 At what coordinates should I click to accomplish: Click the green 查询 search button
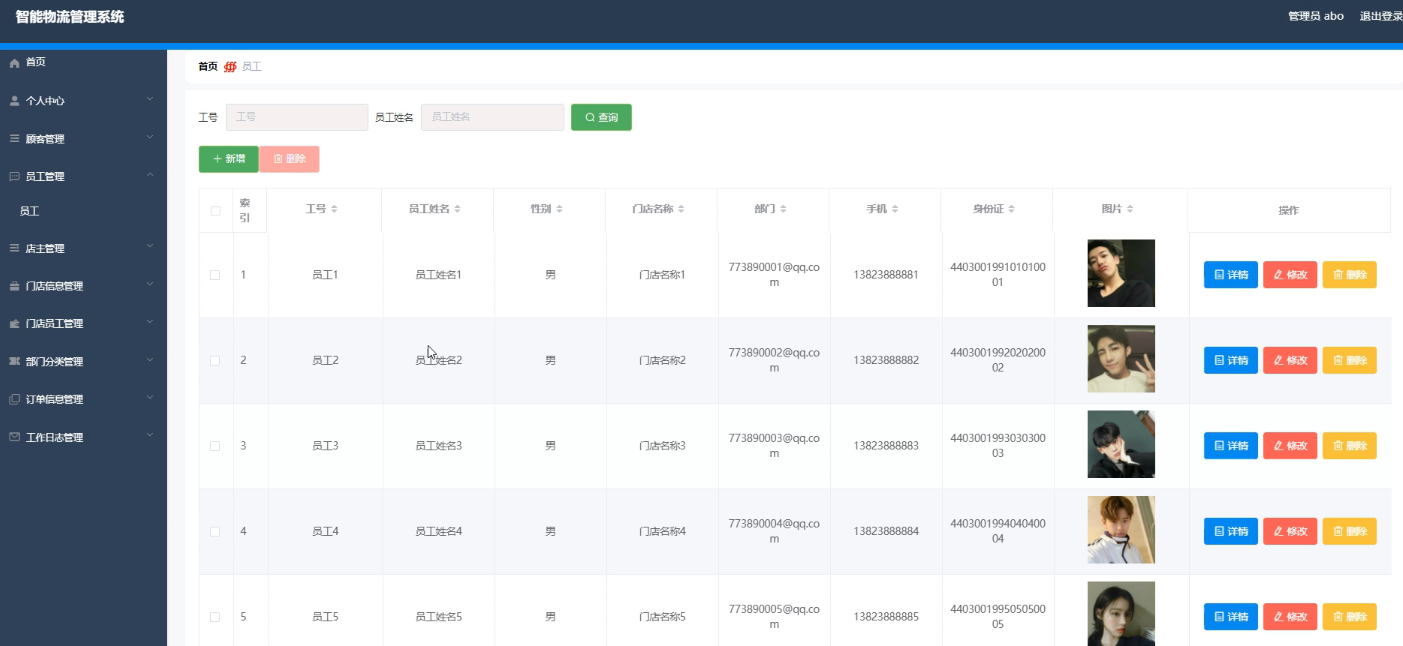pos(601,117)
